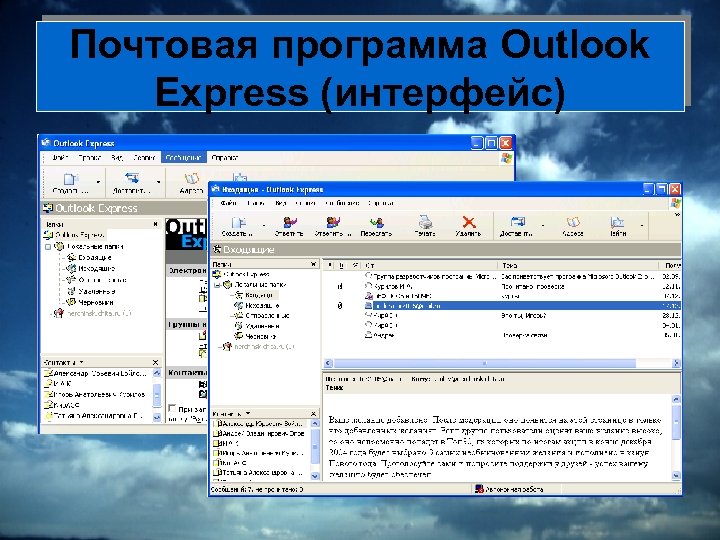Screen dimensions: 720x540
Task: Collapse Локальные папки tree in Входящие window
Action: pos(218,285)
